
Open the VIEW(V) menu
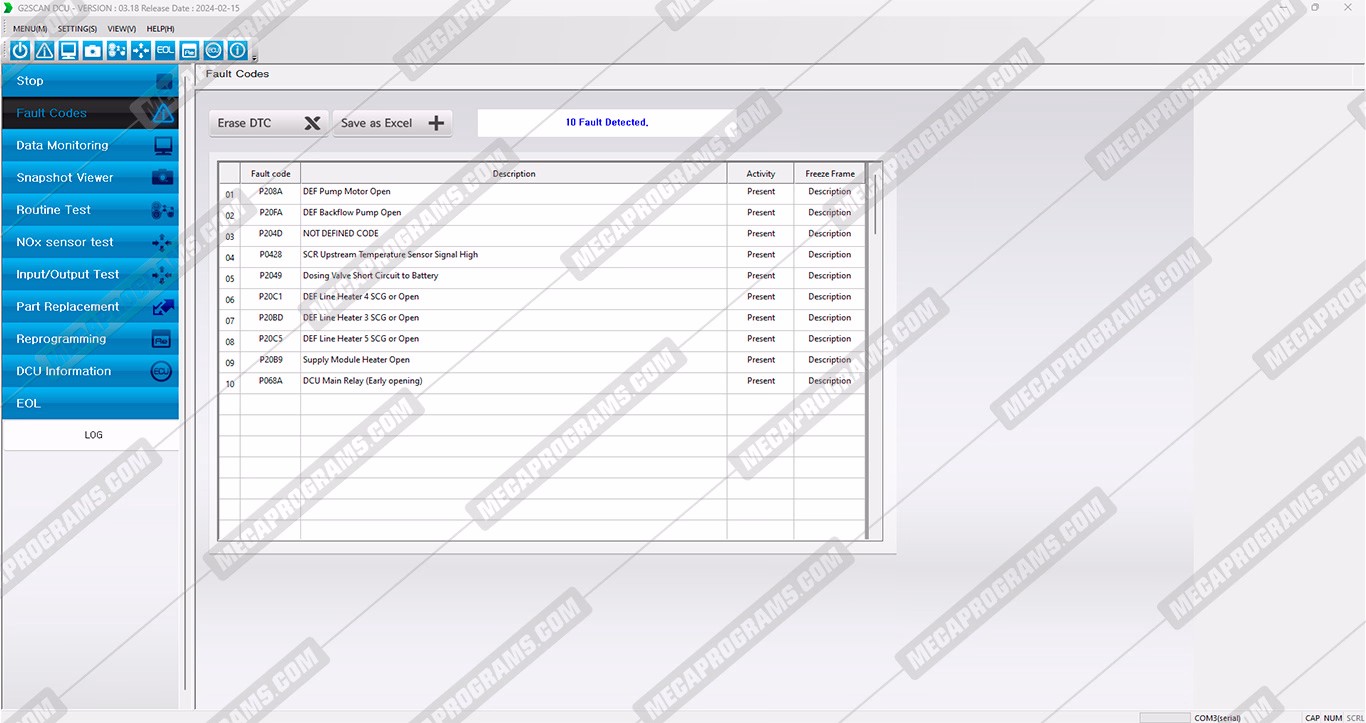pos(121,29)
